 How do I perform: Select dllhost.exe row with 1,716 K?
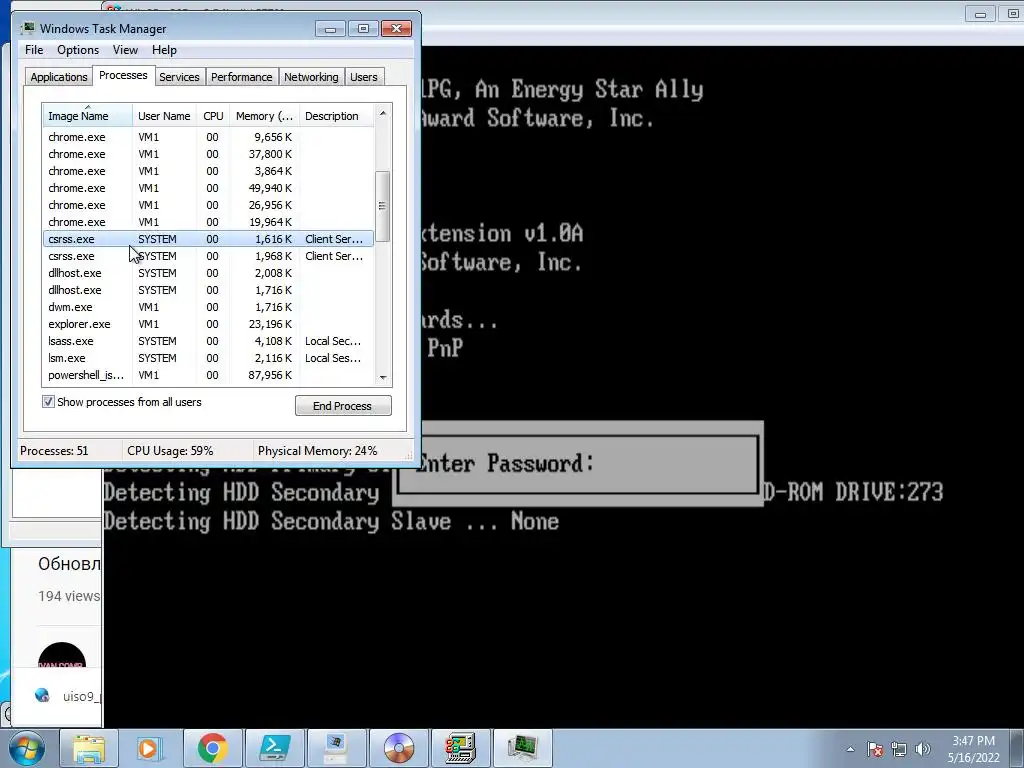pos(208,290)
